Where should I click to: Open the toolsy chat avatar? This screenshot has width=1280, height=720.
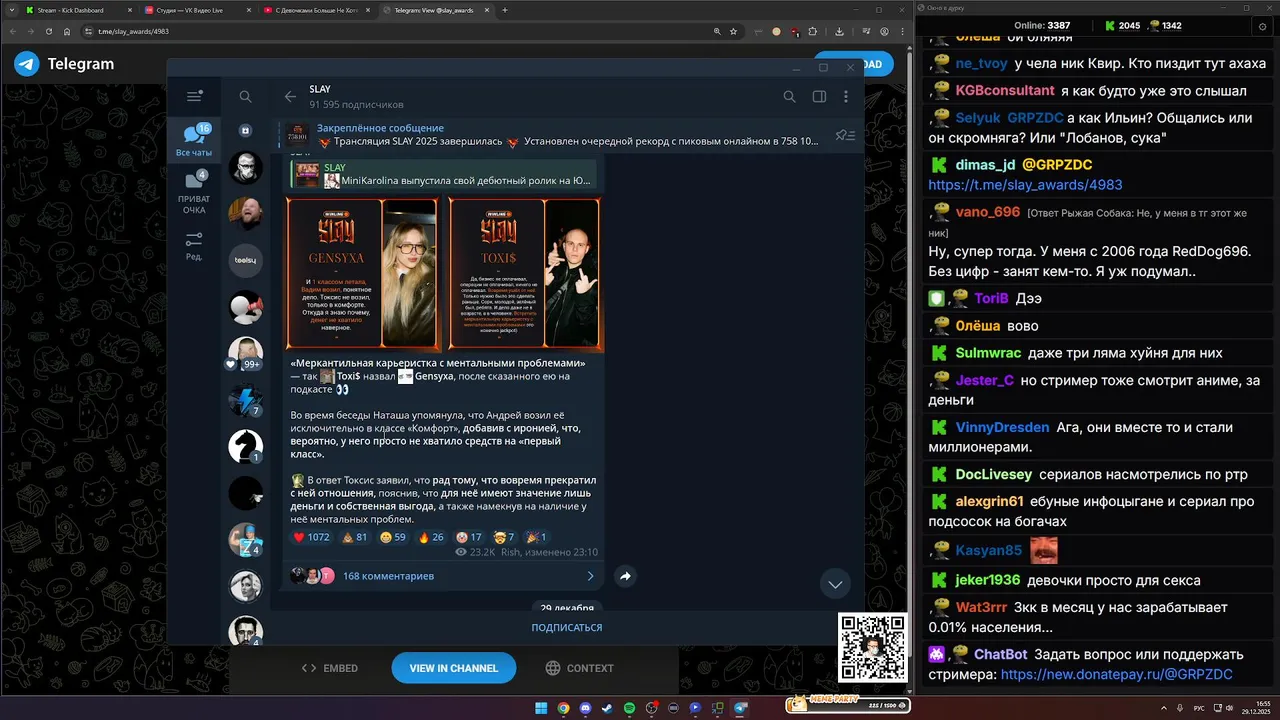coord(245,260)
